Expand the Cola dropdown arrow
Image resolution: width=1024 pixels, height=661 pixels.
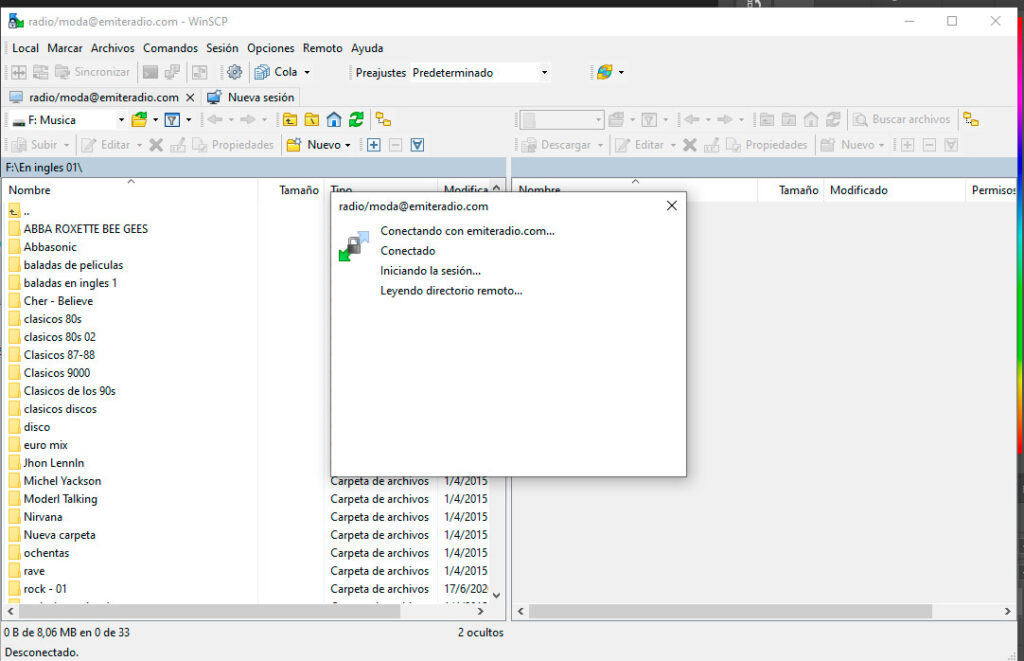[x=307, y=73]
